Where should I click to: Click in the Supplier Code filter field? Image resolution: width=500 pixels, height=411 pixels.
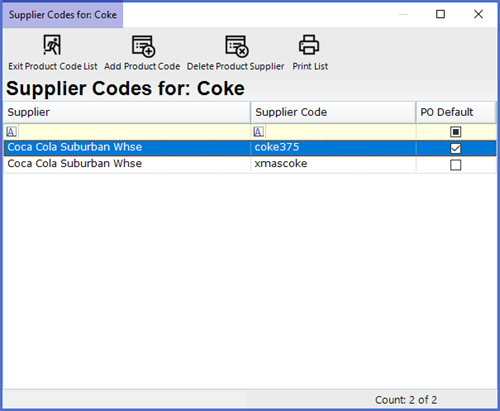pyautogui.click(x=340, y=132)
